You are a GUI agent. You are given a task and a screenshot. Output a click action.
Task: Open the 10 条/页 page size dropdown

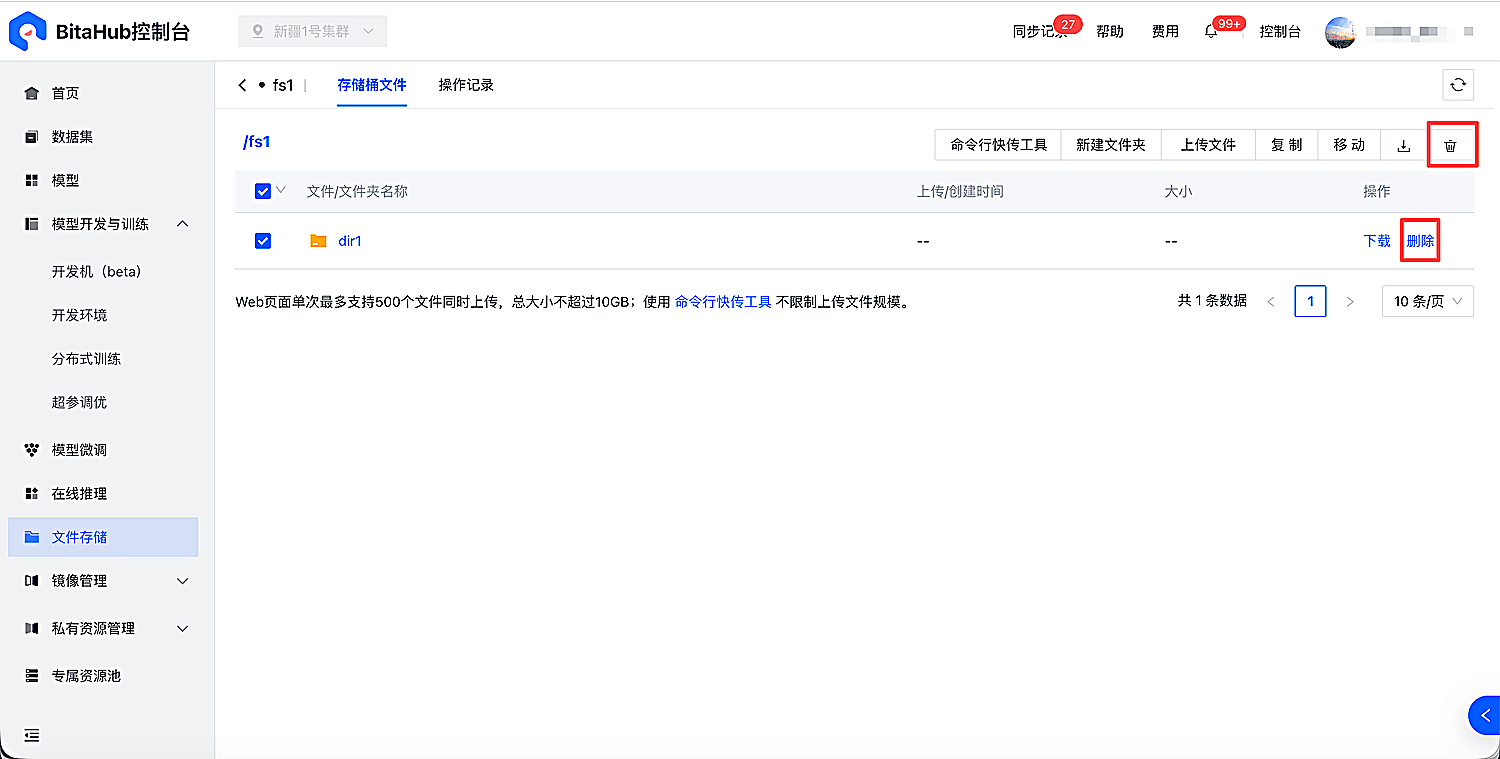click(1427, 301)
